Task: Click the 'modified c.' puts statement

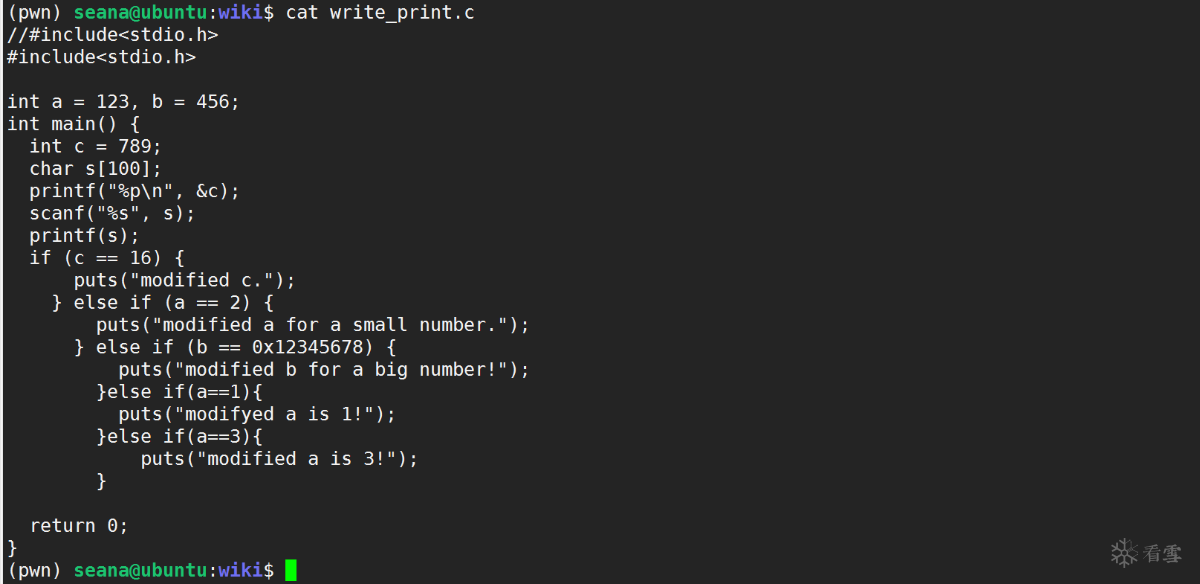Action: click(184, 280)
